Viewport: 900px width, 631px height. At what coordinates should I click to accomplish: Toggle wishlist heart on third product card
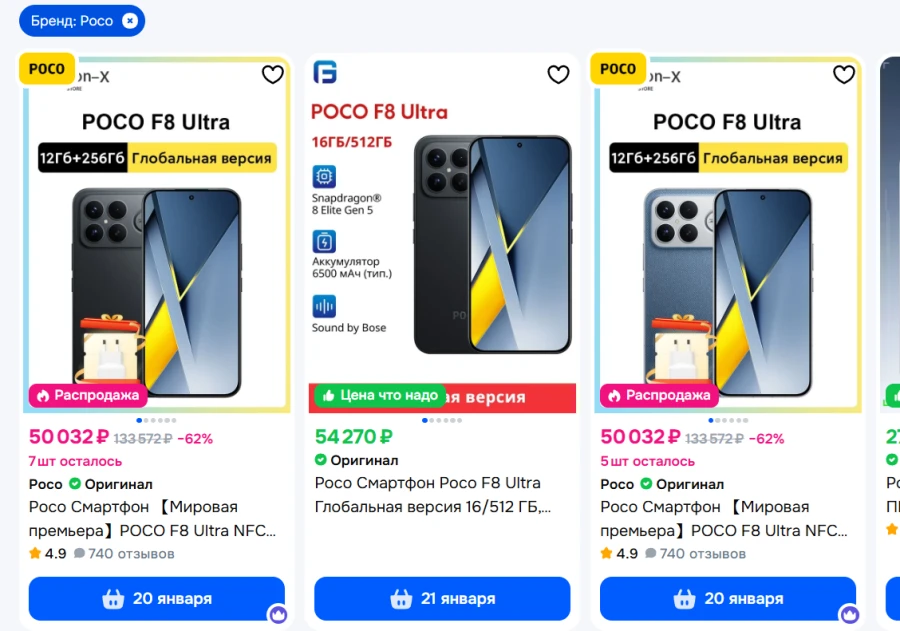[x=844, y=75]
